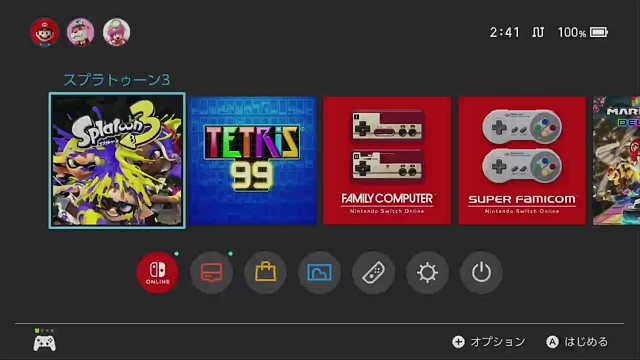Open the News icon
Screen dimensions: 640x360
211,272
